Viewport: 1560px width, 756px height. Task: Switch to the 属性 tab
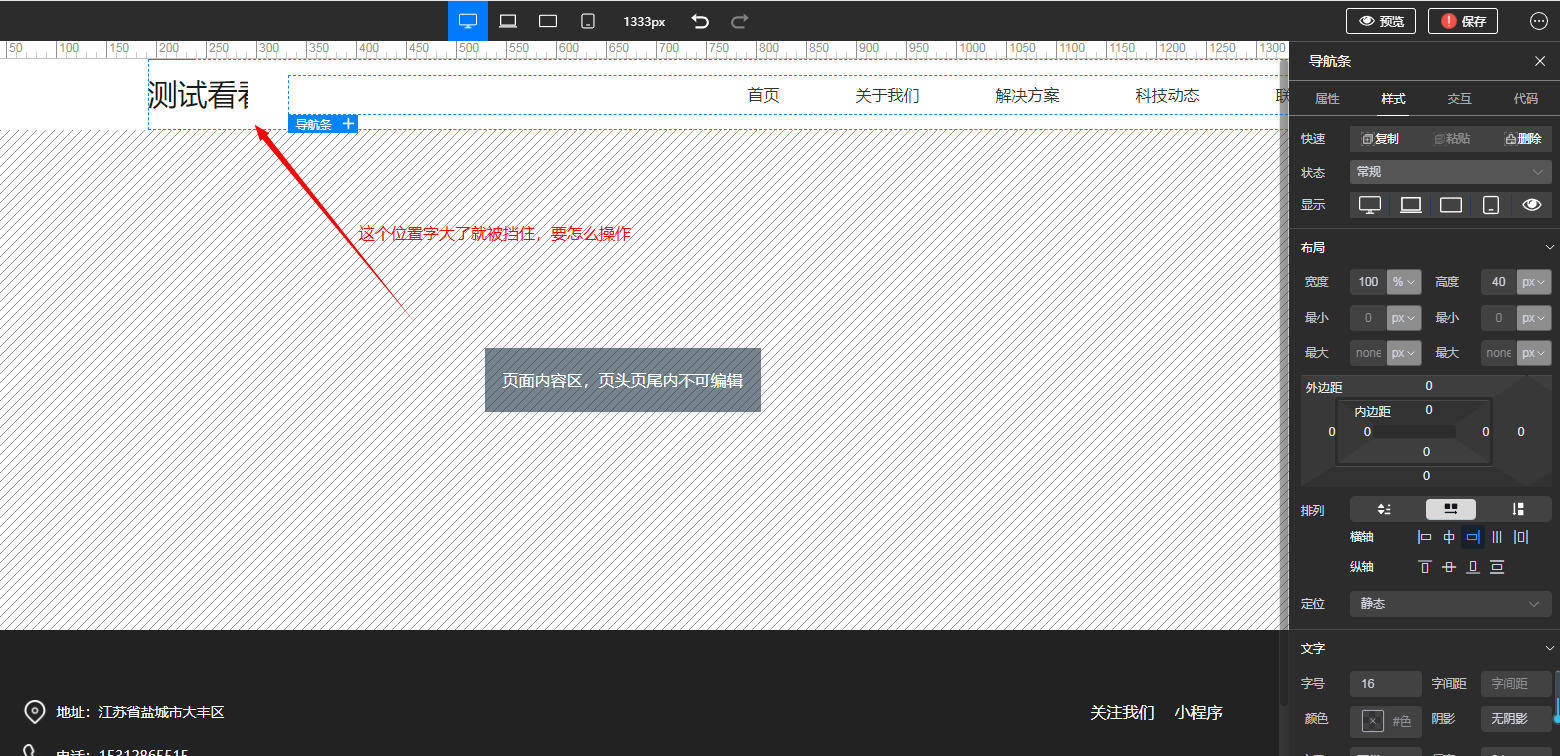[1327, 99]
